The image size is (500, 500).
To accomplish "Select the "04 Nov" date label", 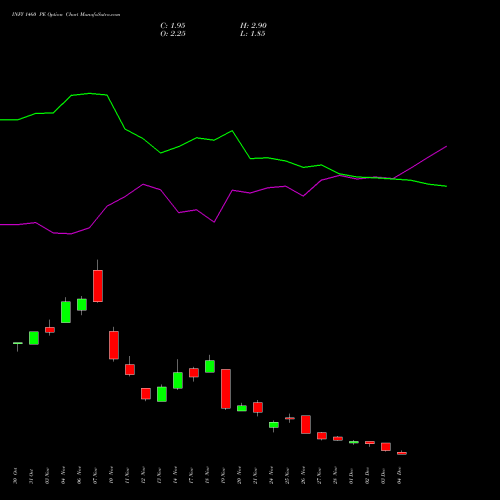I will tap(63, 476).
